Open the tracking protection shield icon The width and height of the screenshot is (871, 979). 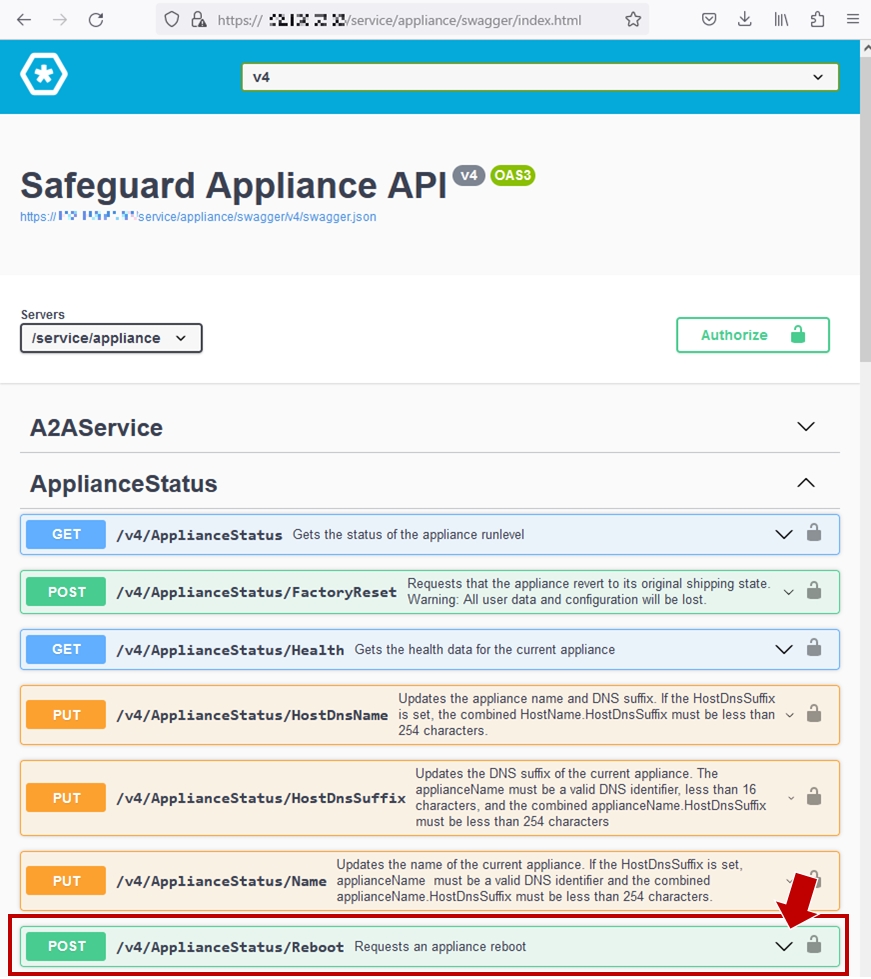[172, 20]
